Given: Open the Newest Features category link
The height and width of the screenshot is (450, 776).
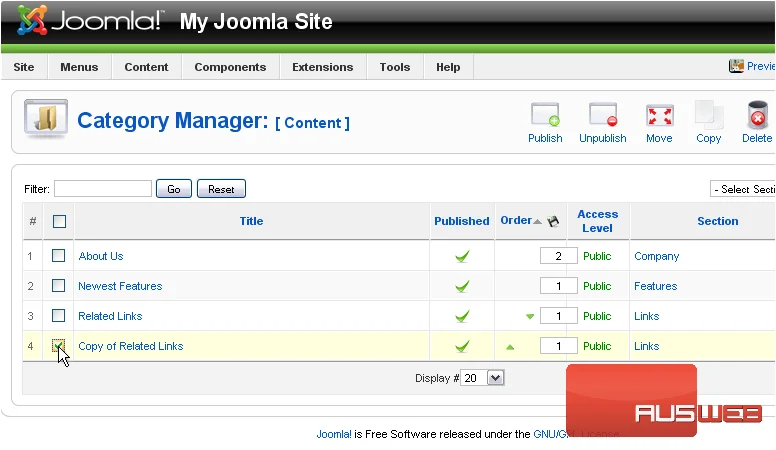Looking at the screenshot, I should click(120, 286).
